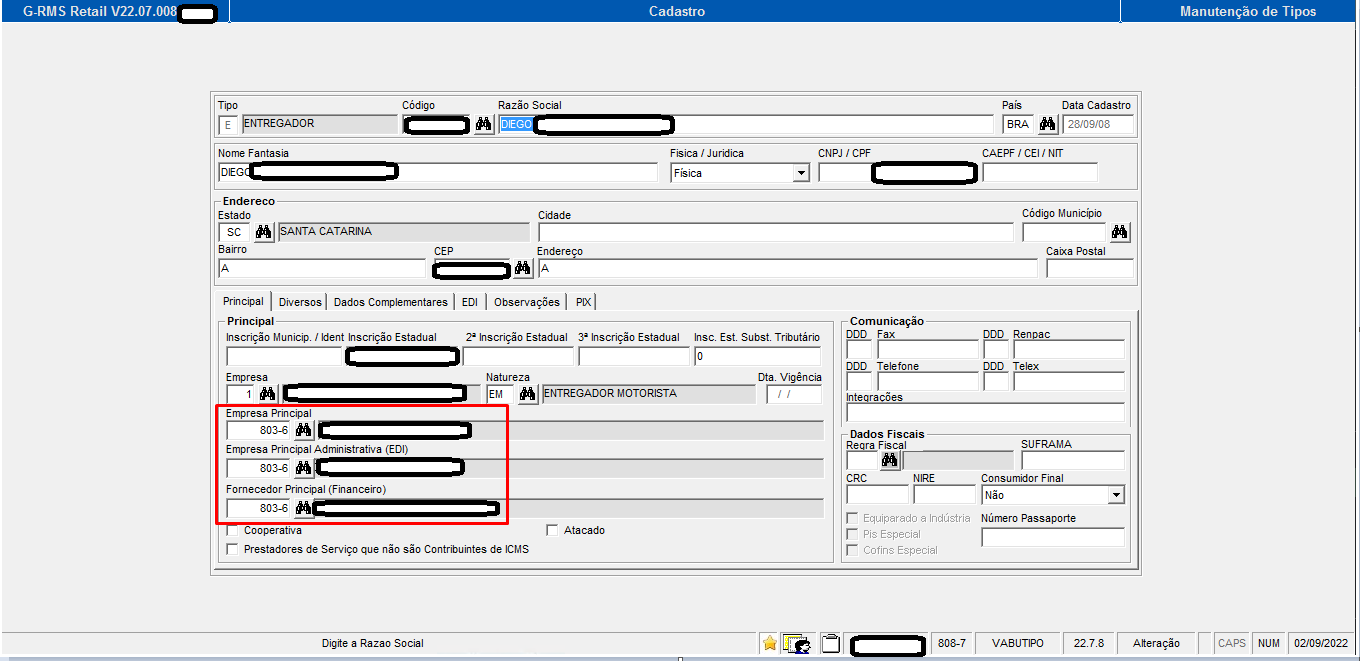Open CEP lookup binoculars
The height and width of the screenshot is (661, 1360).
coord(523,268)
